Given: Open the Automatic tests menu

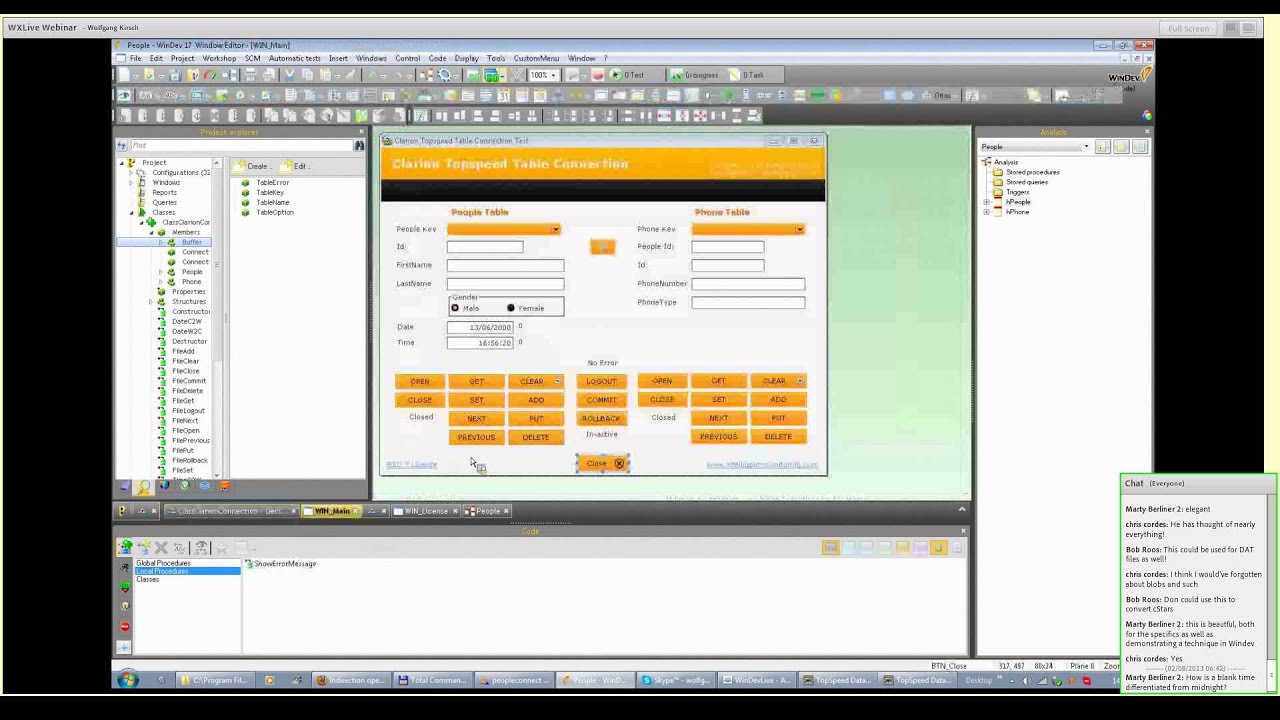Looking at the screenshot, I should pos(294,59).
